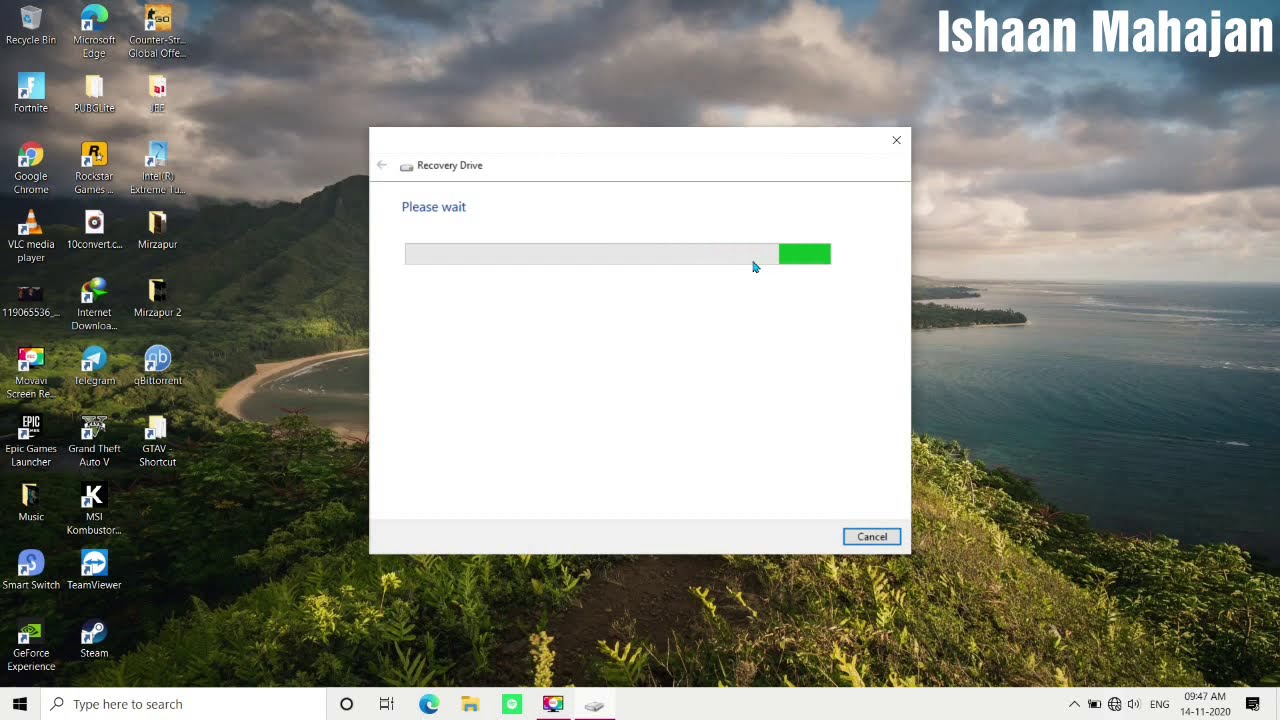Select the Mirzapur folder icon
Viewport: 1280px width, 720px height.
(157, 229)
